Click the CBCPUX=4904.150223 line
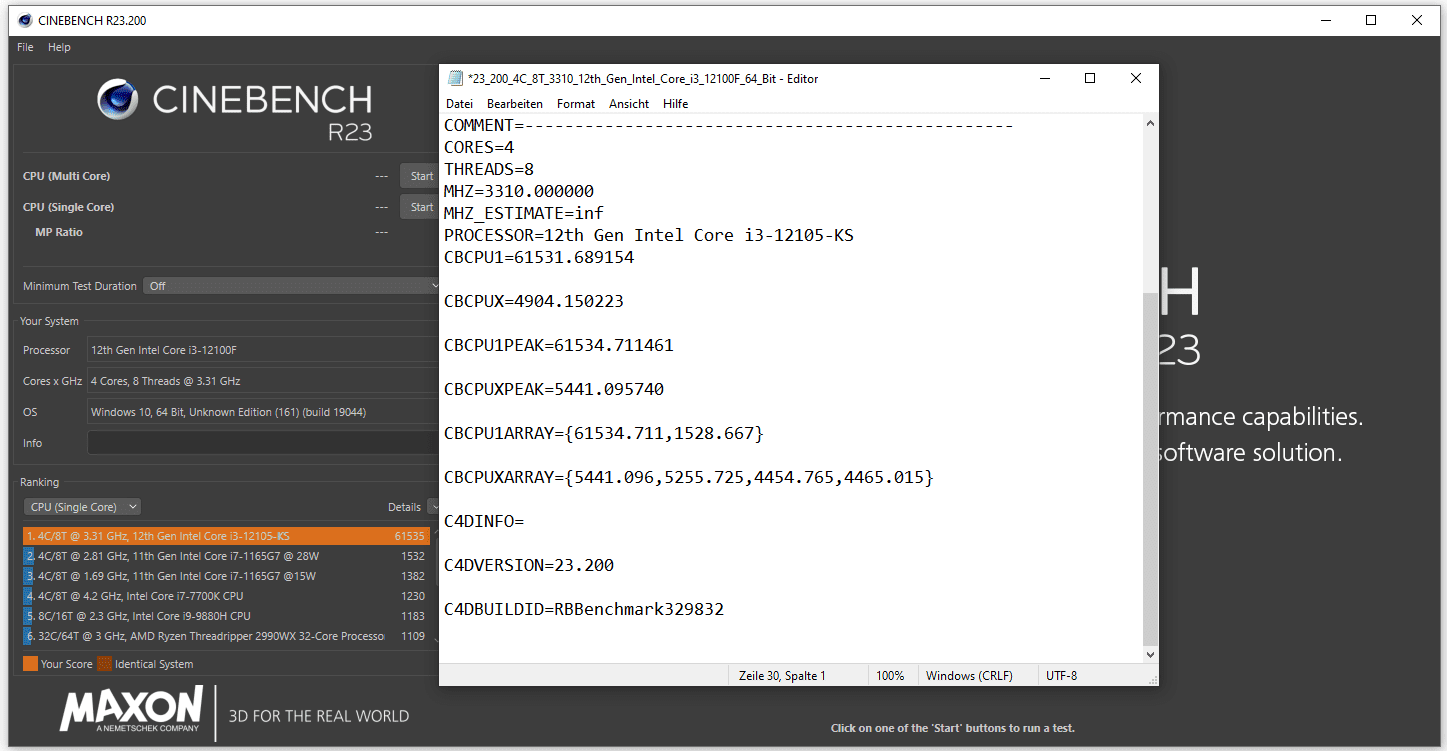The height and width of the screenshot is (751, 1447). 534,301
